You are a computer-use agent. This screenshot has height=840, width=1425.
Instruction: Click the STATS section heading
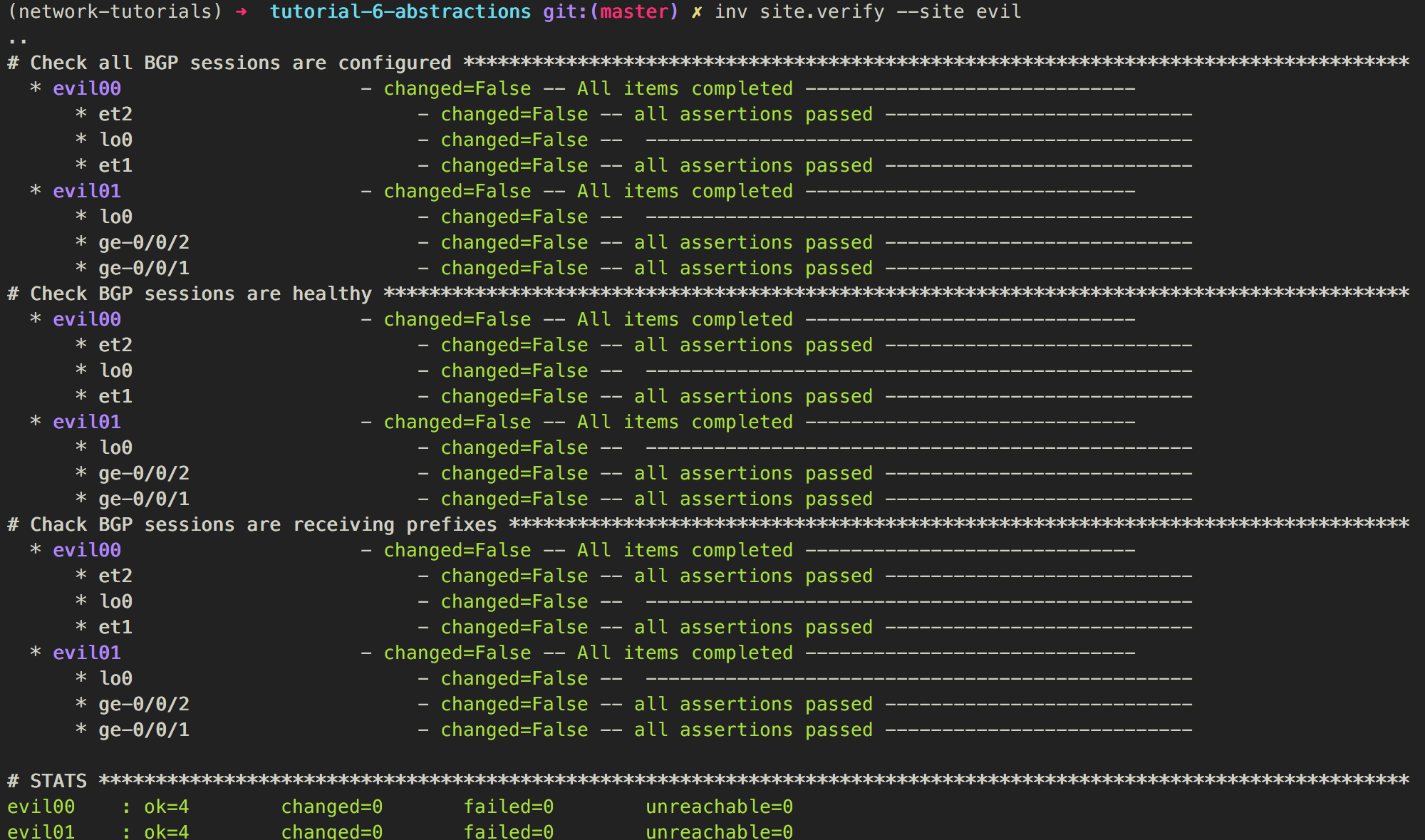click(x=58, y=781)
